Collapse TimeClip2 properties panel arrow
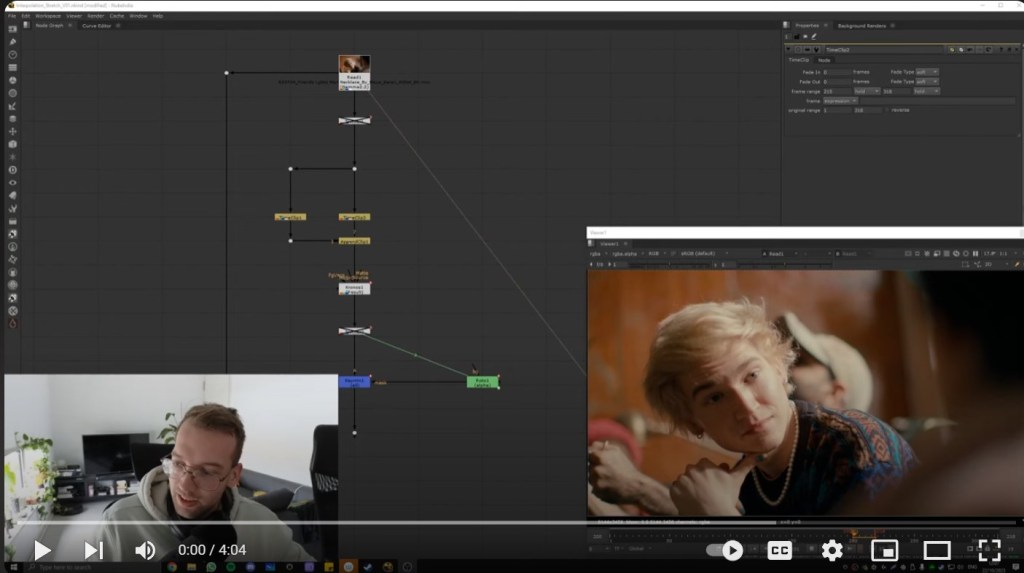 coord(788,50)
